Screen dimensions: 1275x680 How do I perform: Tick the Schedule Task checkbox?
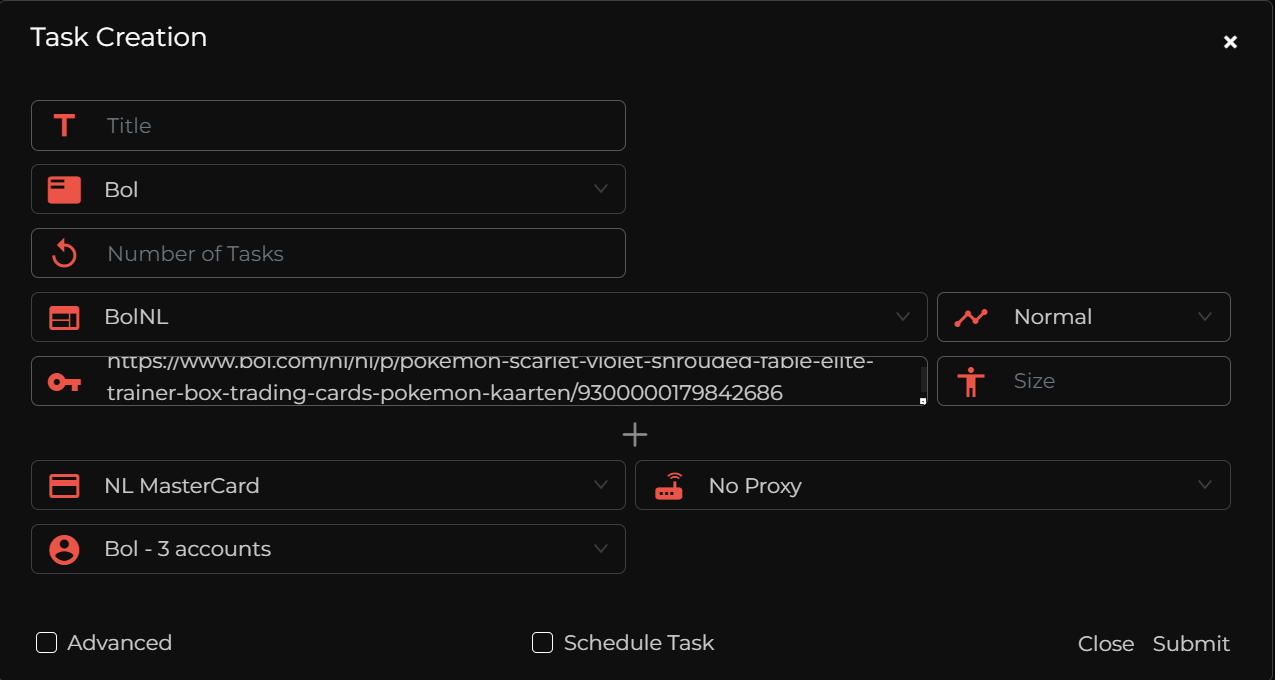(x=542, y=643)
